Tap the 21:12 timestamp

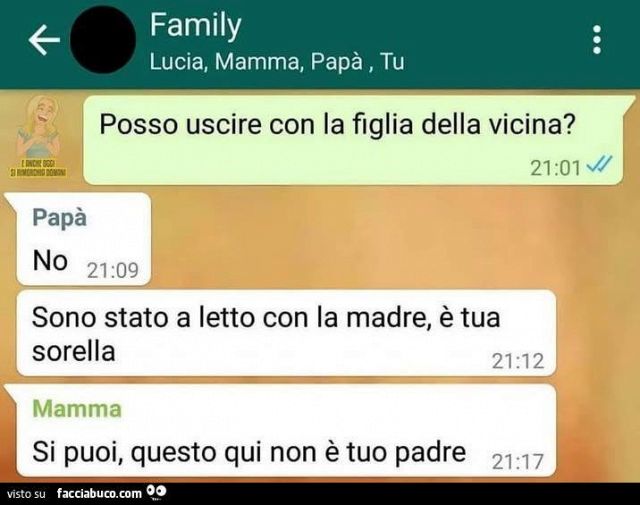pyautogui.click(x=518, y=361)
